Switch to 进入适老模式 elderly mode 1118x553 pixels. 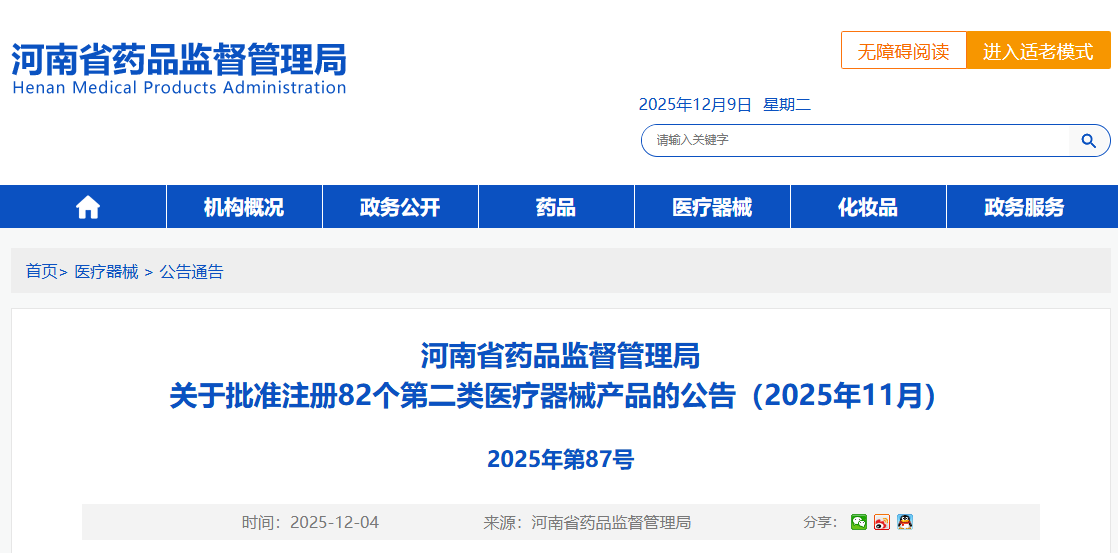coord(1038,51)
